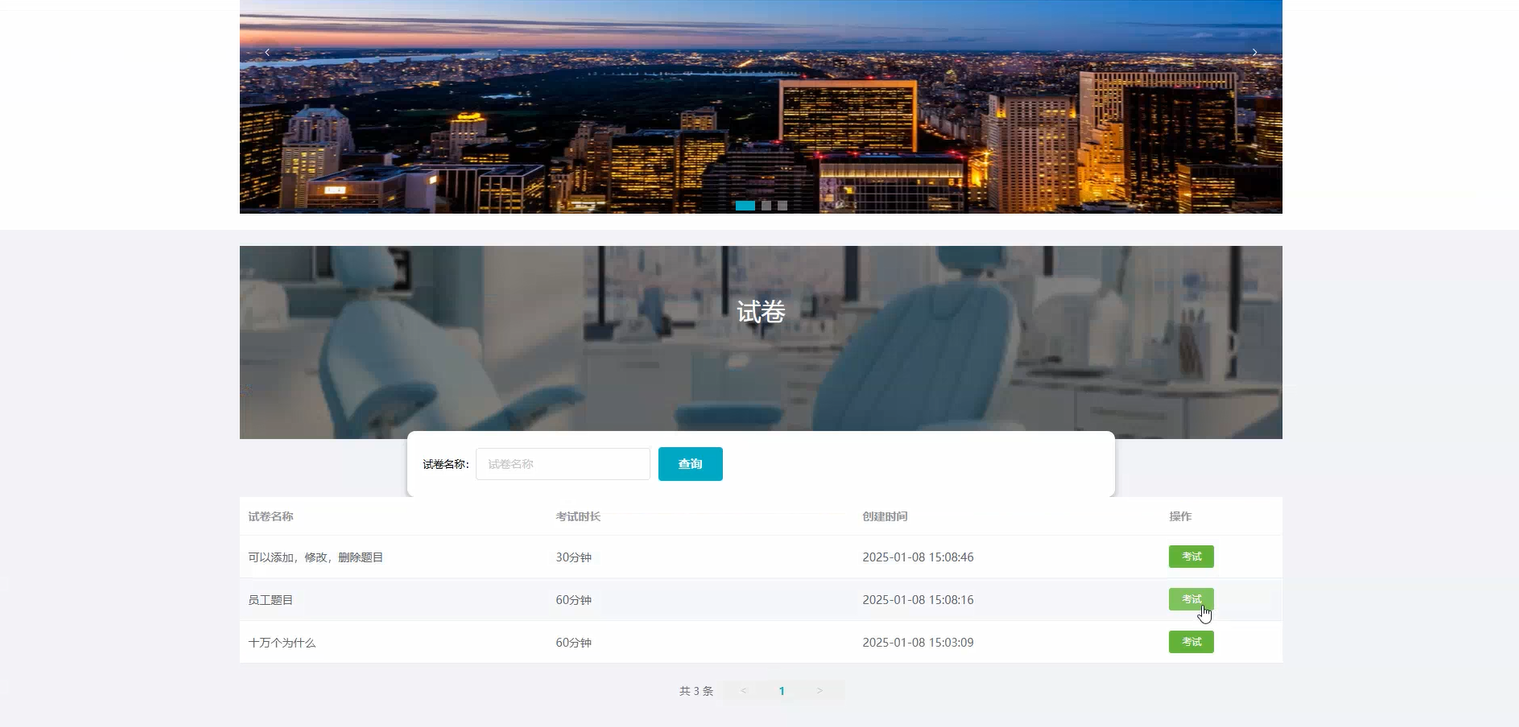Click 60分钟 in the 十万个为什么 row

point(574,643)
